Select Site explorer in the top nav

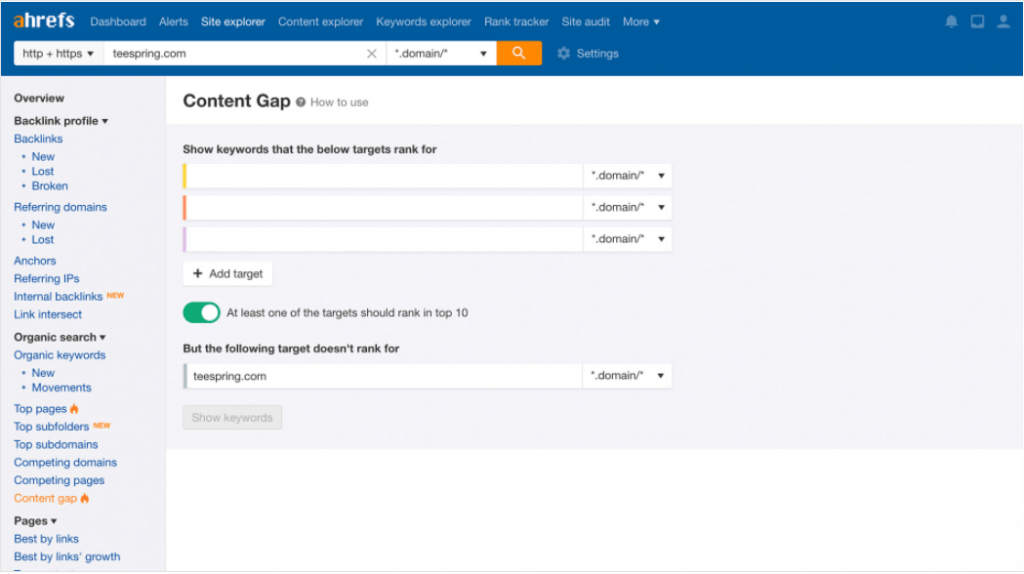click(233, 22)
